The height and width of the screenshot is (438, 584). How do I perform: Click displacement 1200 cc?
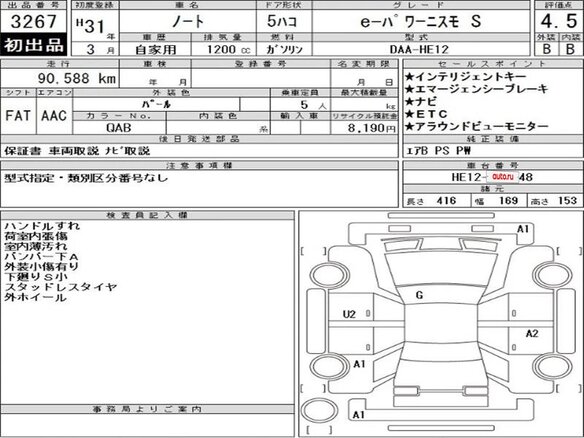point(229,49)
